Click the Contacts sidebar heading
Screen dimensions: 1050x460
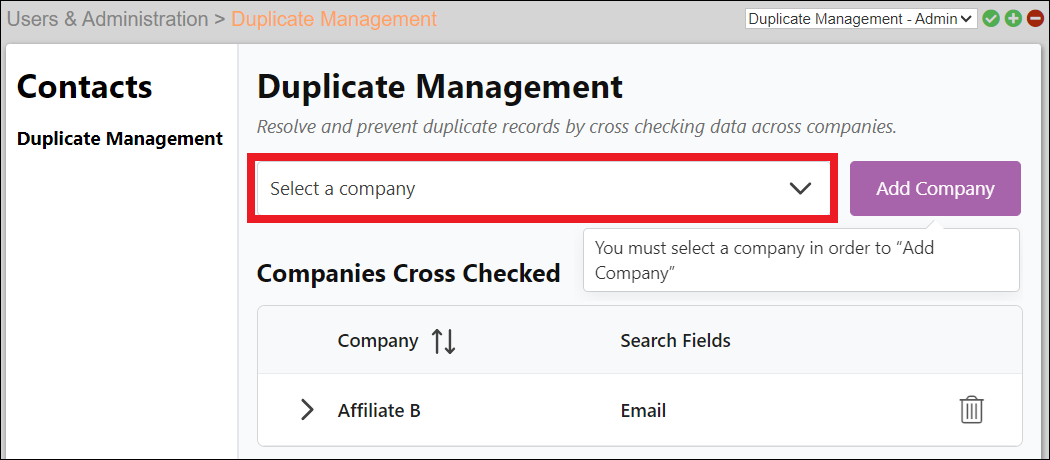pos(85,87)
